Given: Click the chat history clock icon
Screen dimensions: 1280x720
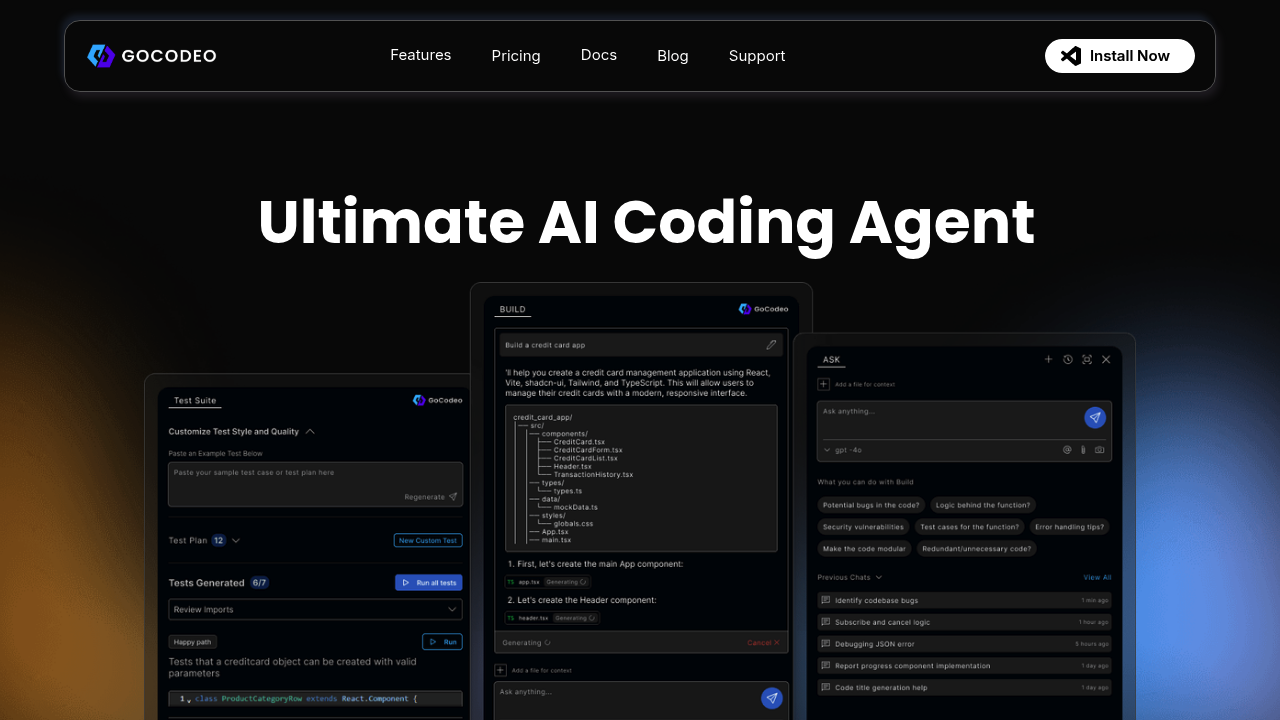Looking at the screenshot, I should point(1067,359).
